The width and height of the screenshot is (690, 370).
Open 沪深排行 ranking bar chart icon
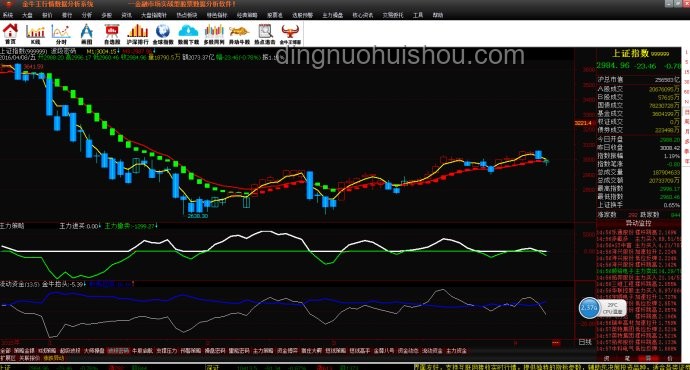tap(137, 34)
